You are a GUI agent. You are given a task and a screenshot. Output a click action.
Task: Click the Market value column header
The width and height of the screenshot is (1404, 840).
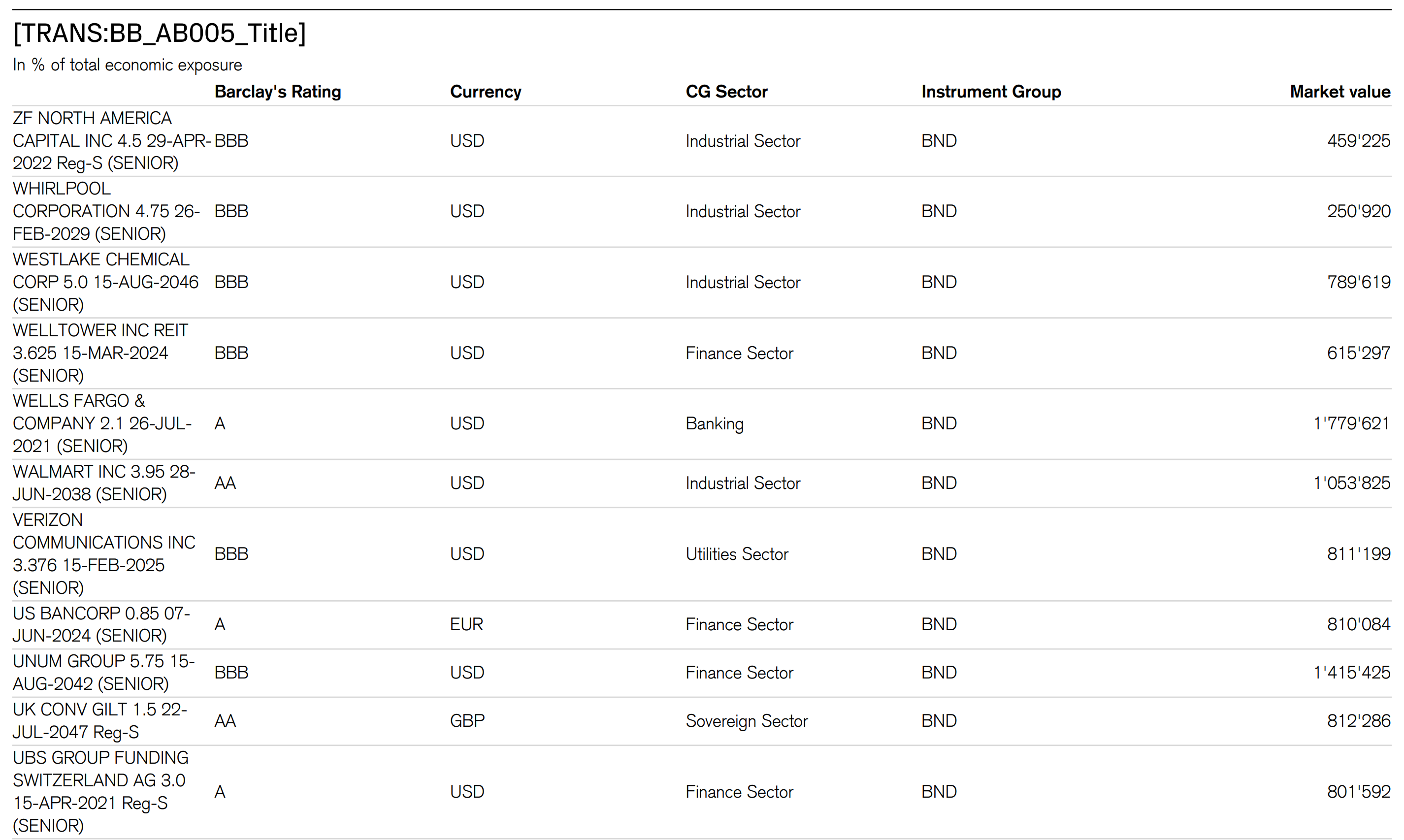tap(1339, 92)
